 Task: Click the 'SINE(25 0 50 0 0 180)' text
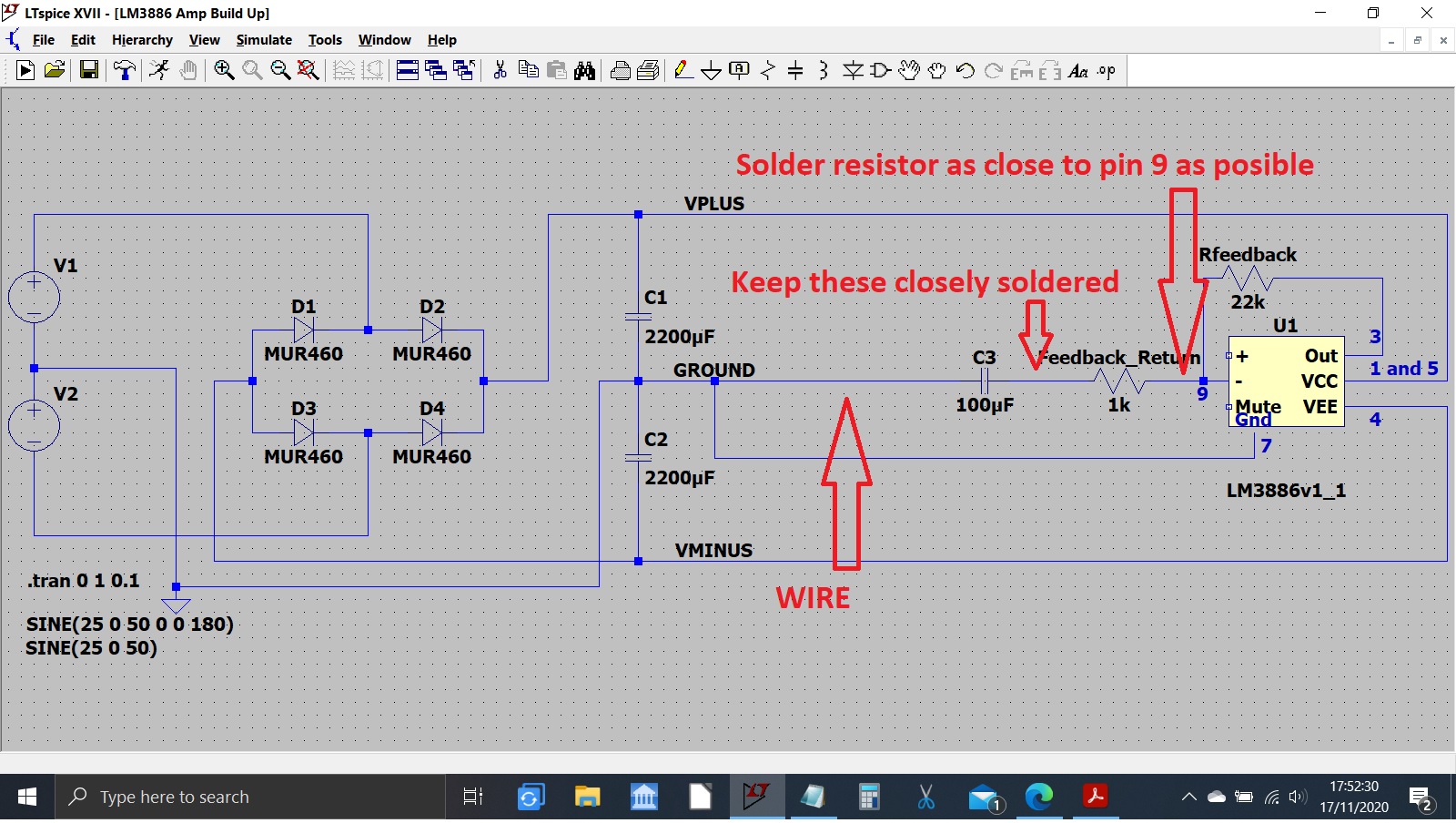130,625
